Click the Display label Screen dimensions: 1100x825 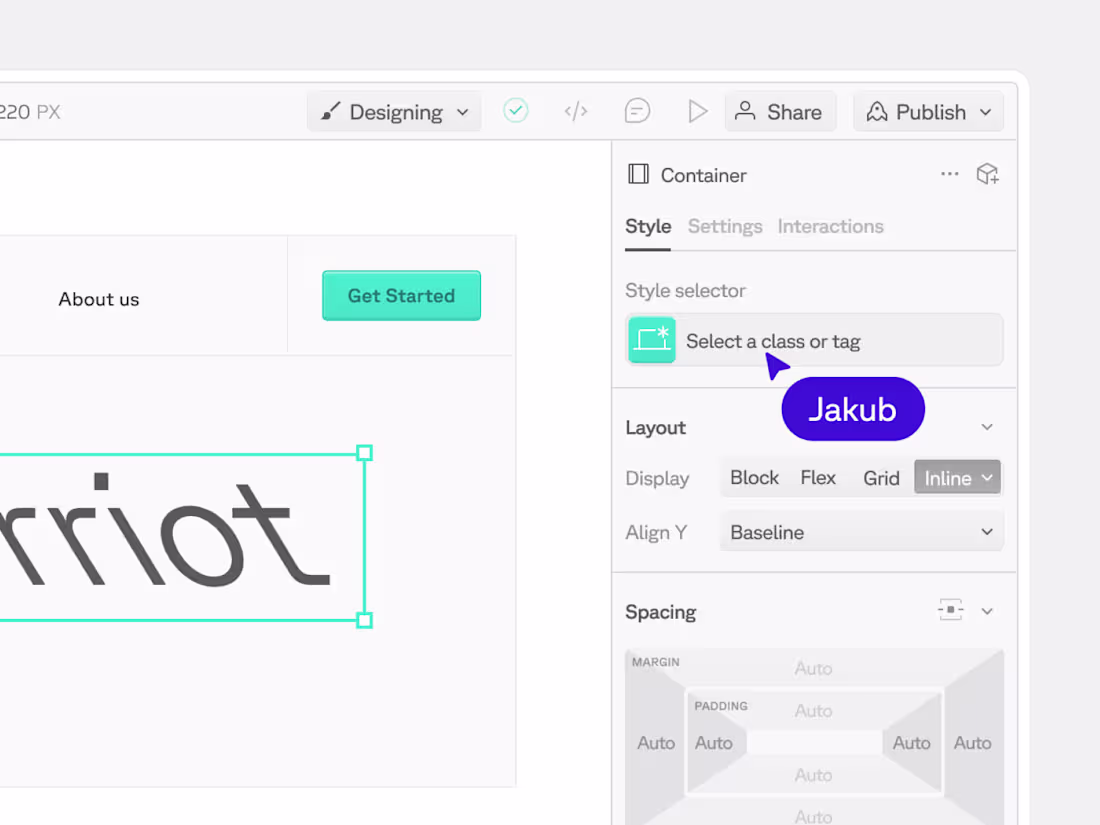point(657,478)
